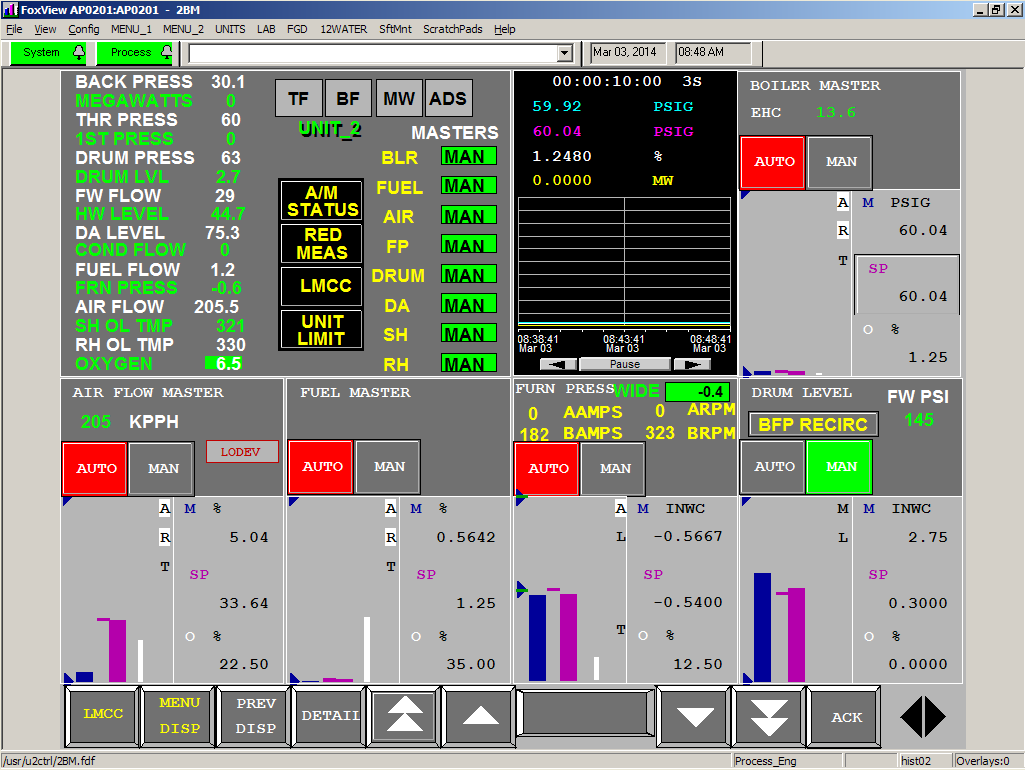
Task: Click the blank entry field in bottom bar
Action: (585, 714)
